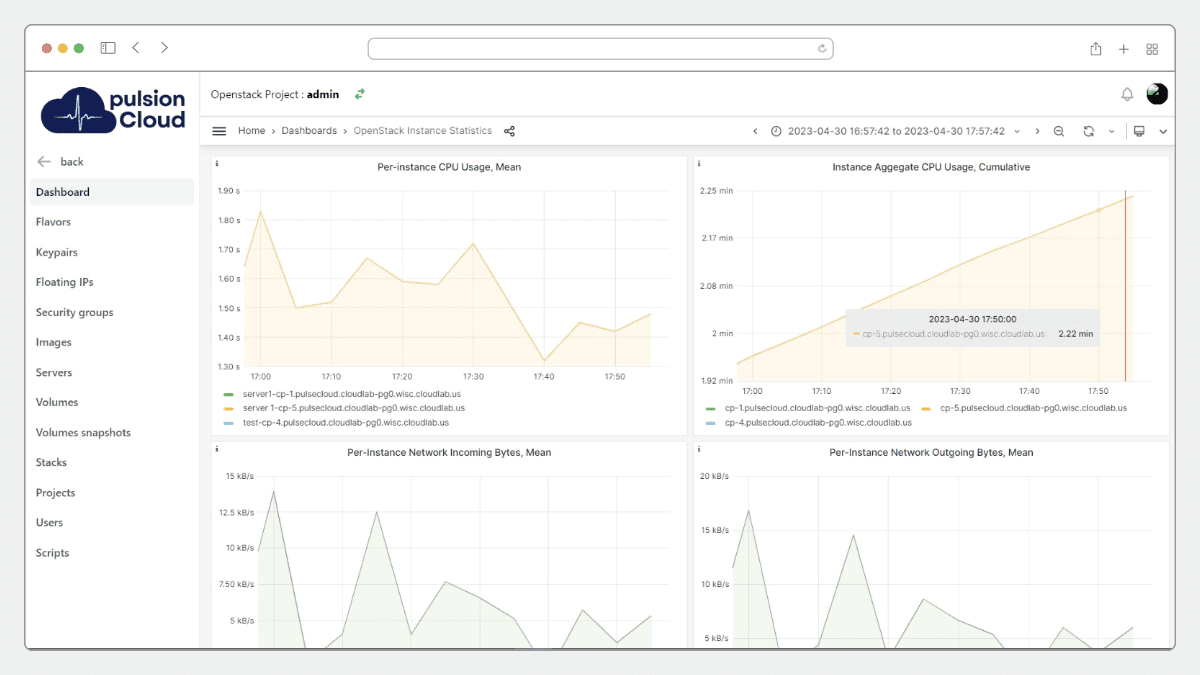Click the browser address bar

click(600, 48)
